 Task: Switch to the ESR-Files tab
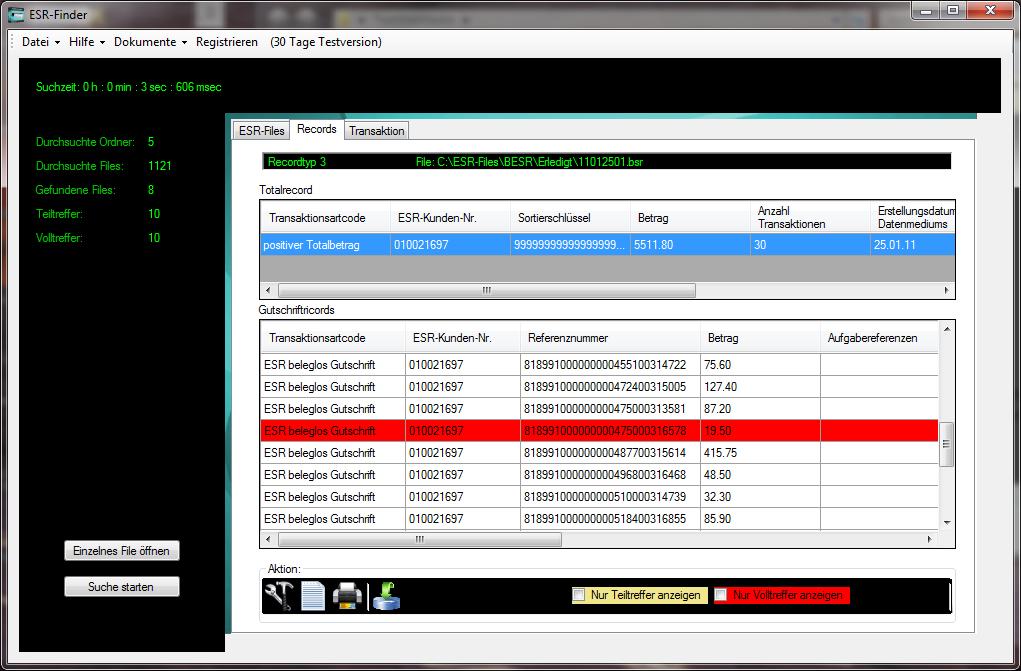(261, 130)
